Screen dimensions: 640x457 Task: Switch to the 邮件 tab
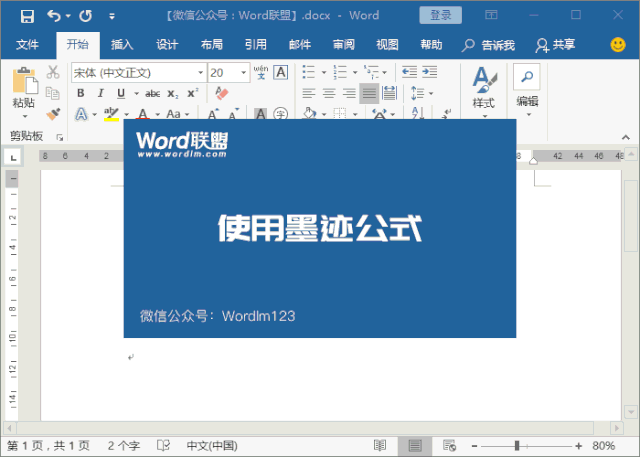click(300, 44)
